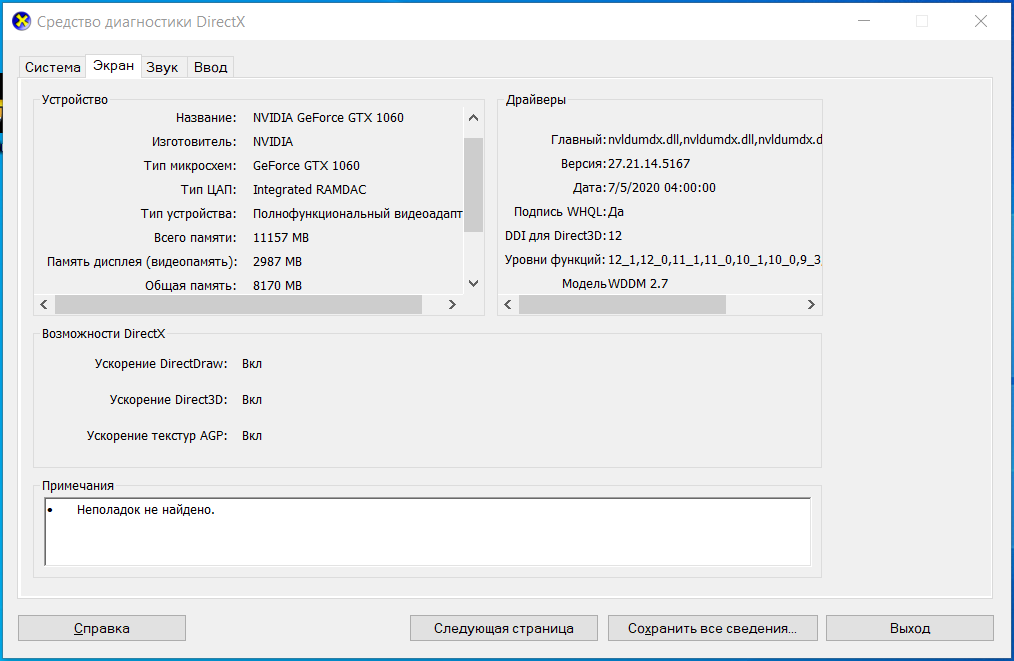The height and width of the screenshot is (661, 1014).
Task: Click the driver version 27.21.14.5167
Action: (649, 164)
